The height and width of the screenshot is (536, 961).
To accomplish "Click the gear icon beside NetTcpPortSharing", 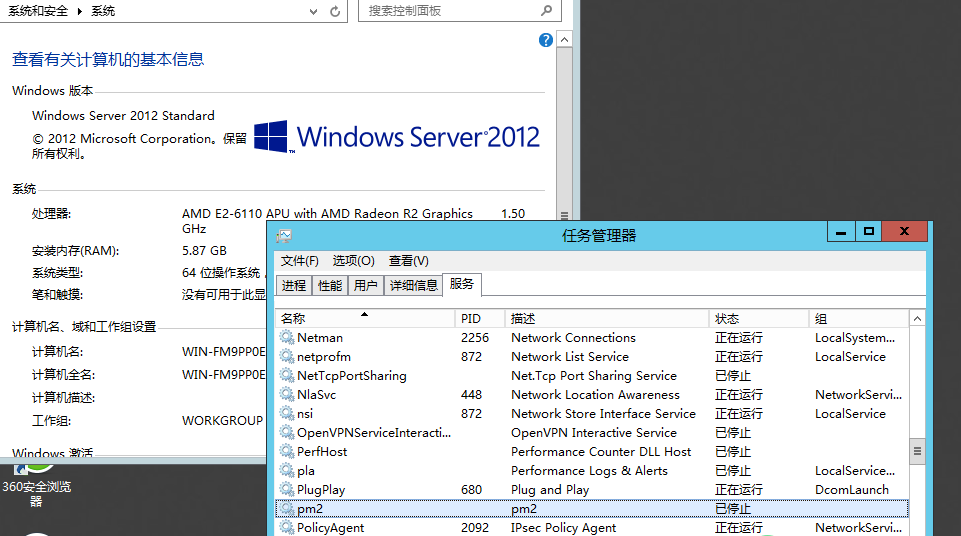I will pos(286,375).
